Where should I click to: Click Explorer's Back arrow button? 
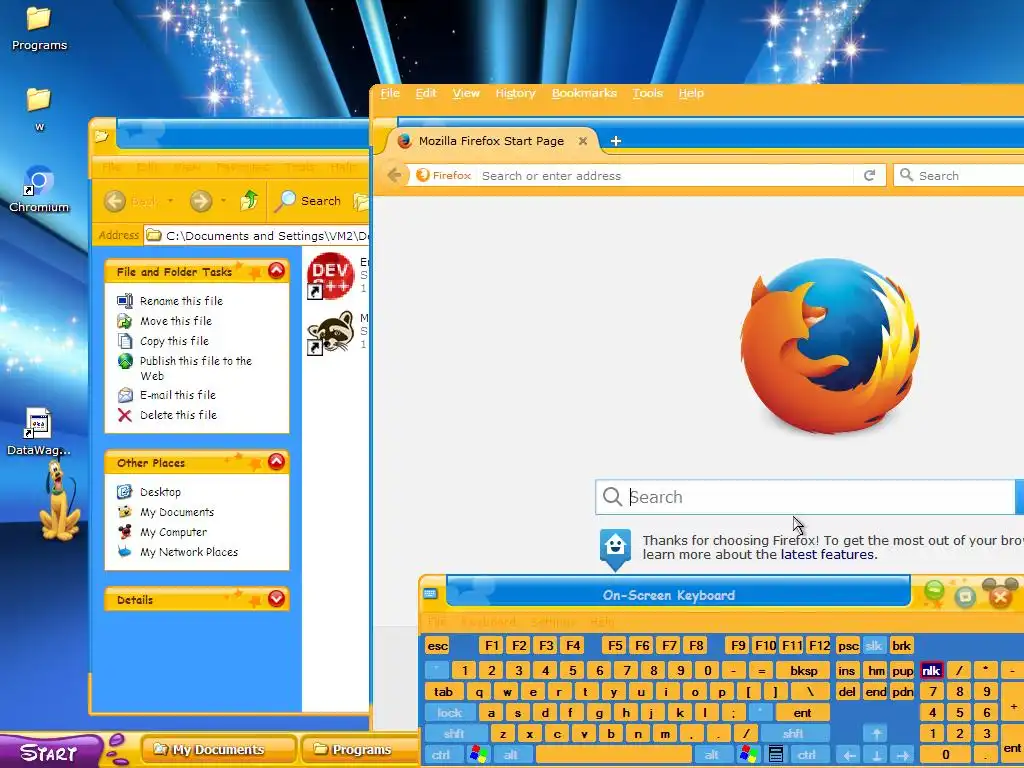[115, 201]
